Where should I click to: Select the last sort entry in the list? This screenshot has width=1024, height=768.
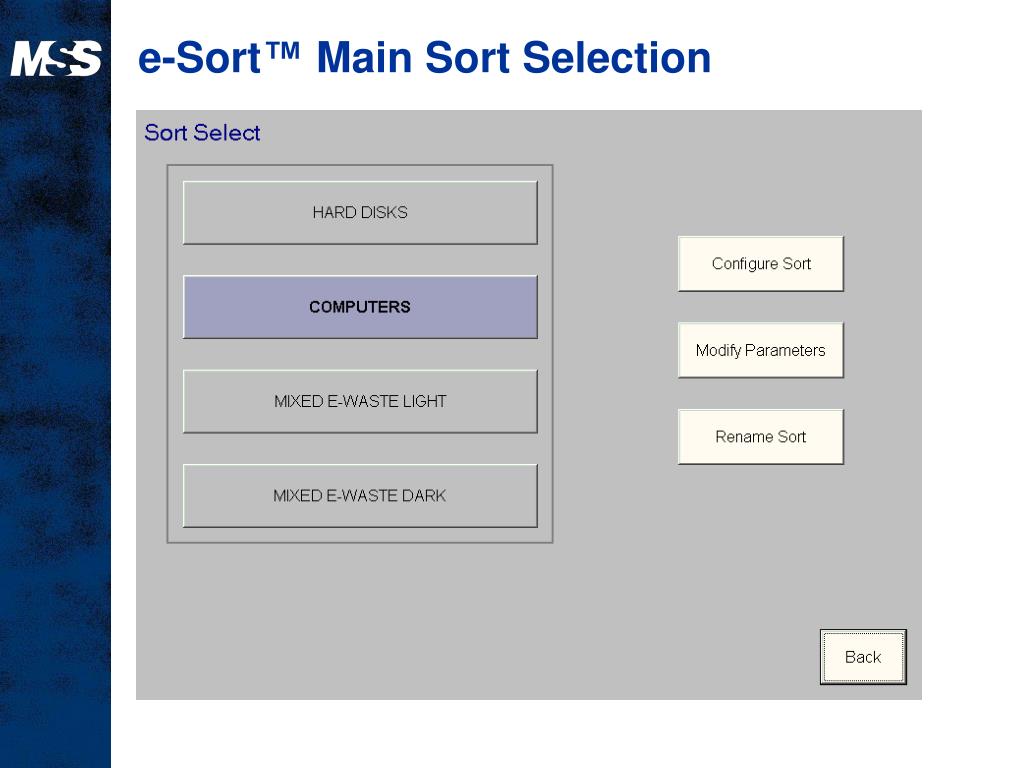point(360,496)
